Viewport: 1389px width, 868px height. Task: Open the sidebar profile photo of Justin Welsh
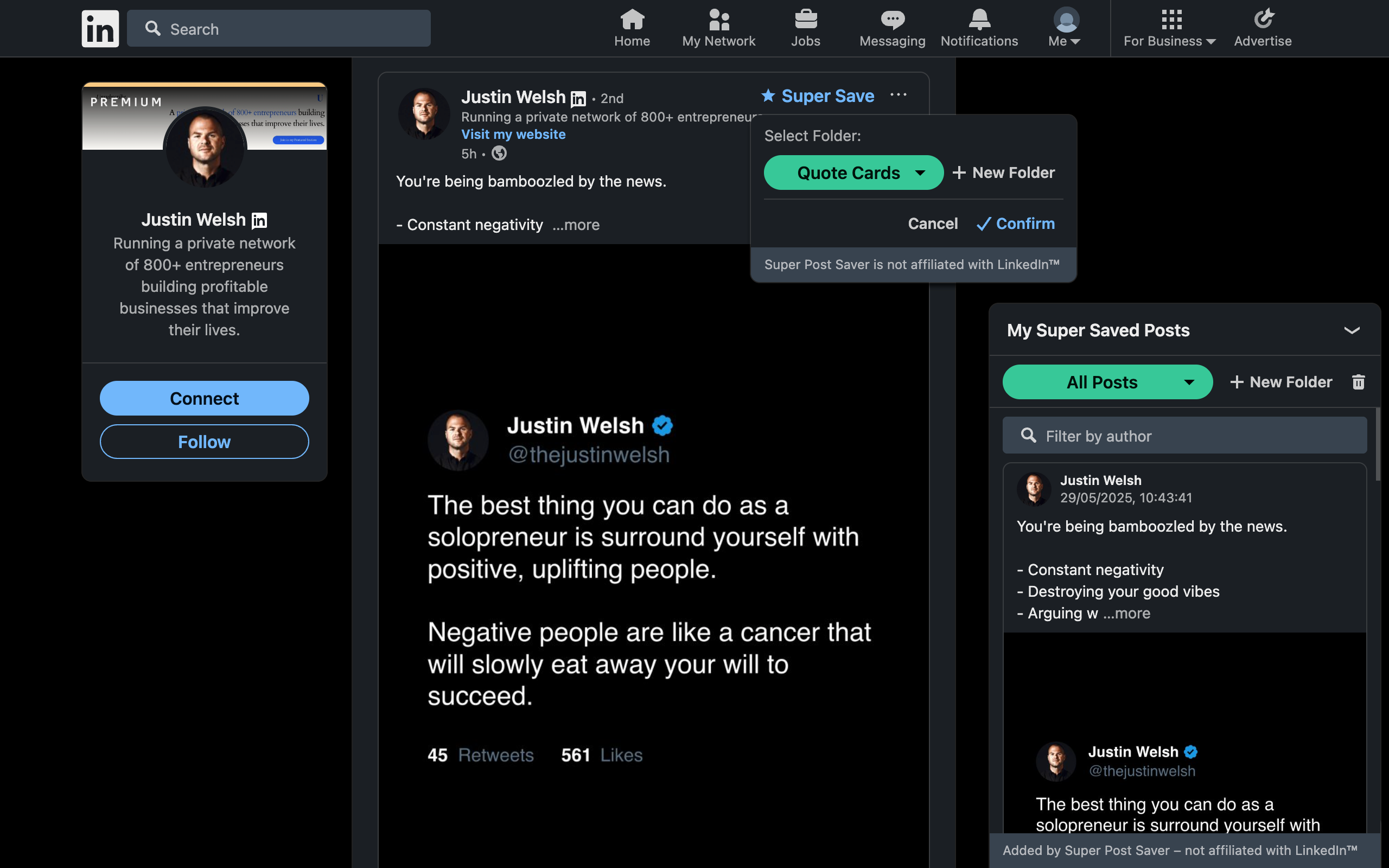coord(205,148)
